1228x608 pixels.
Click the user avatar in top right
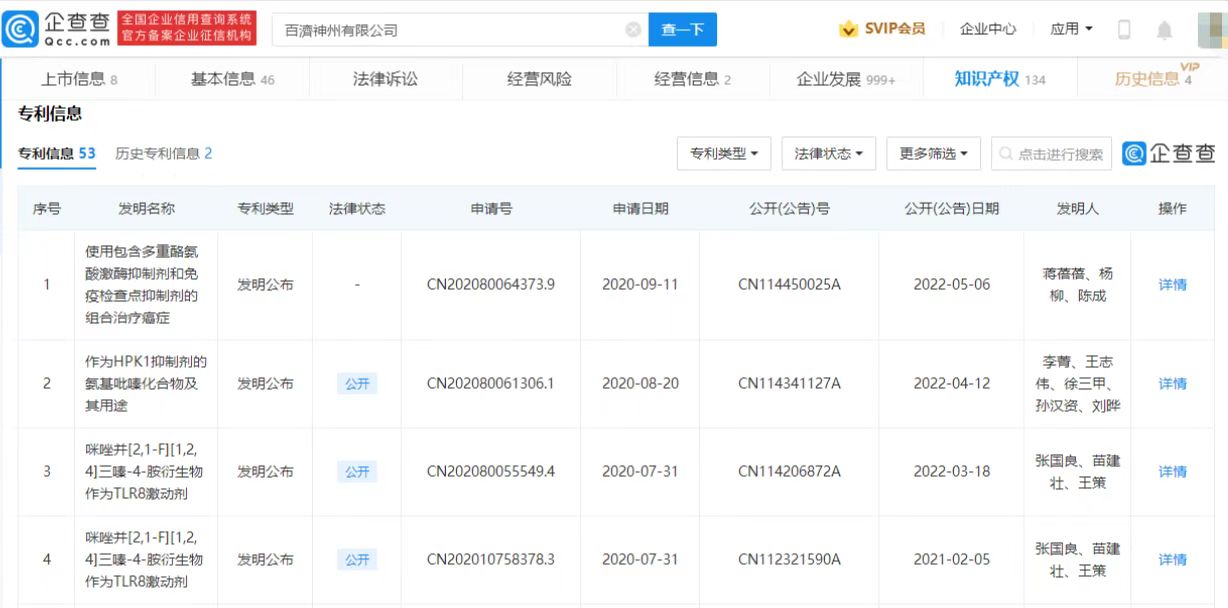[x=1211, y=30]
